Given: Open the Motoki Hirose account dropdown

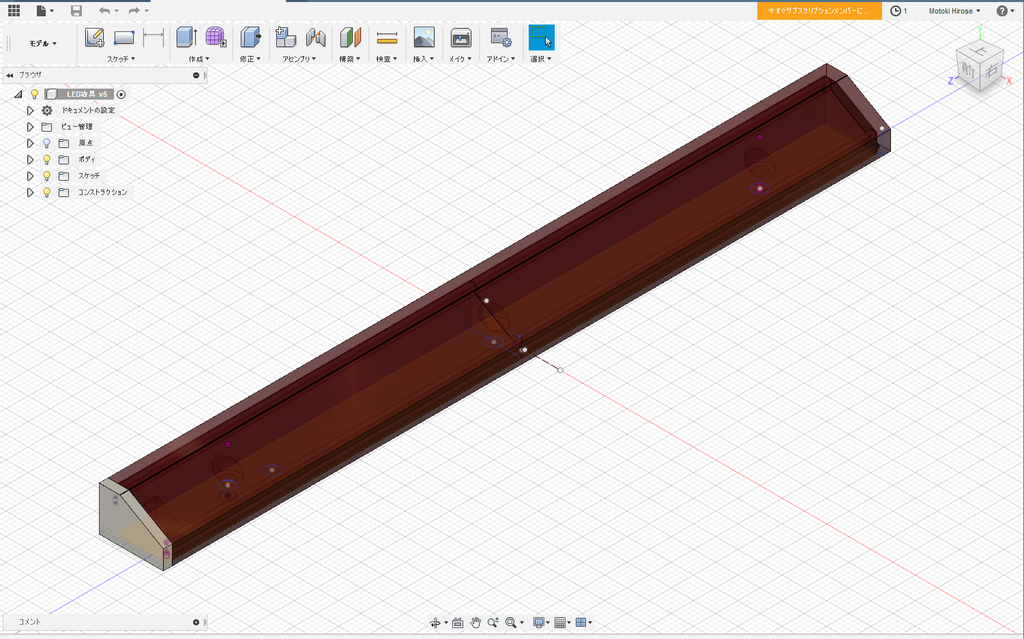Looking at the screenshot, I should pyautogui.click(x=954, y=10).
